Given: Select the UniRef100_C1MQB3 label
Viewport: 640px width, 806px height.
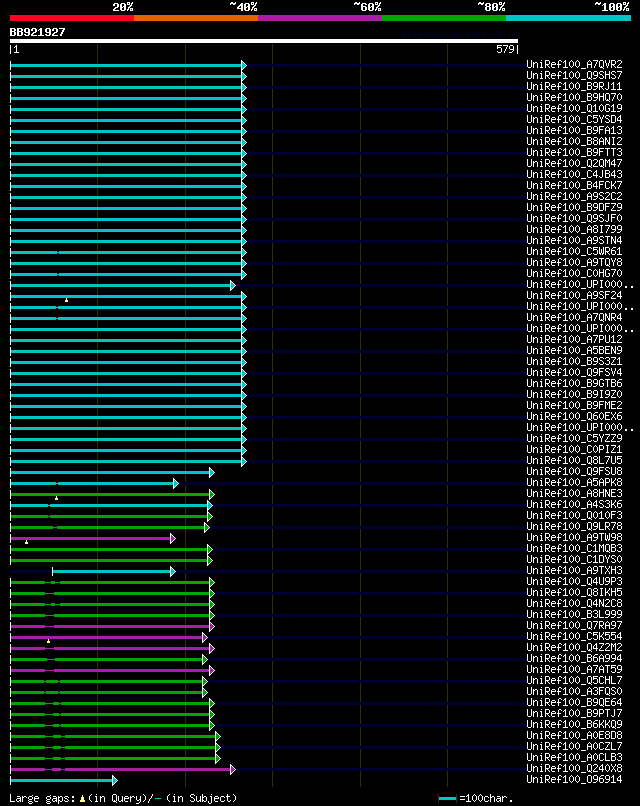Looking at the screenshot, I should click(574, 548).
